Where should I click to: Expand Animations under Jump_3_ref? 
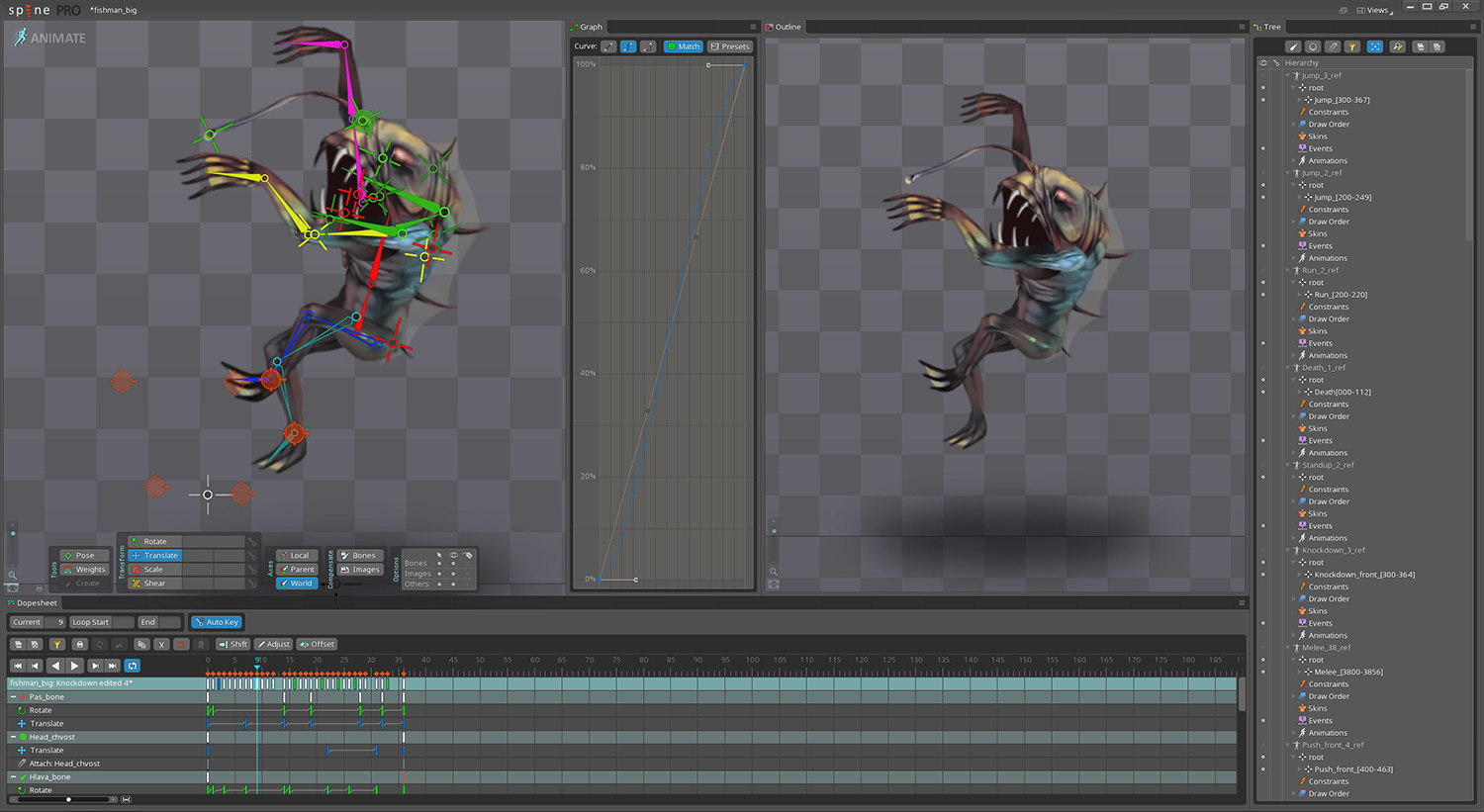1294,160
